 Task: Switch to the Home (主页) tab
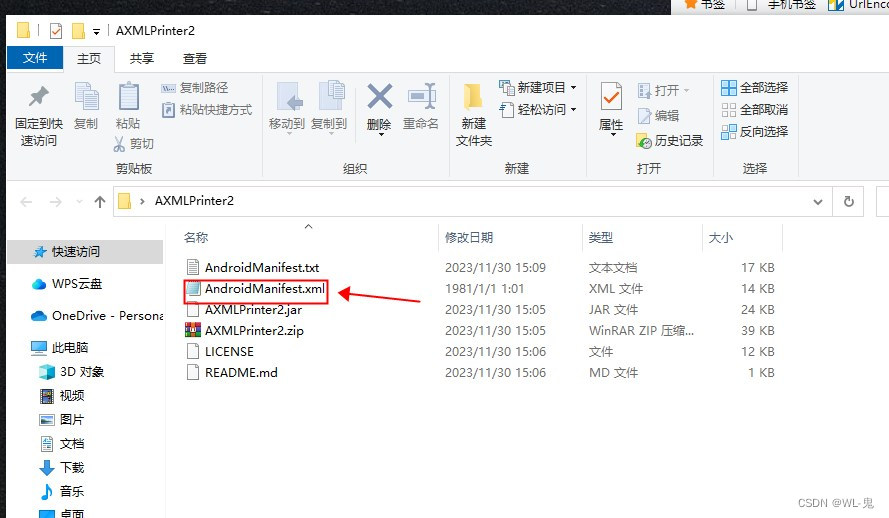tap(89, 58)
